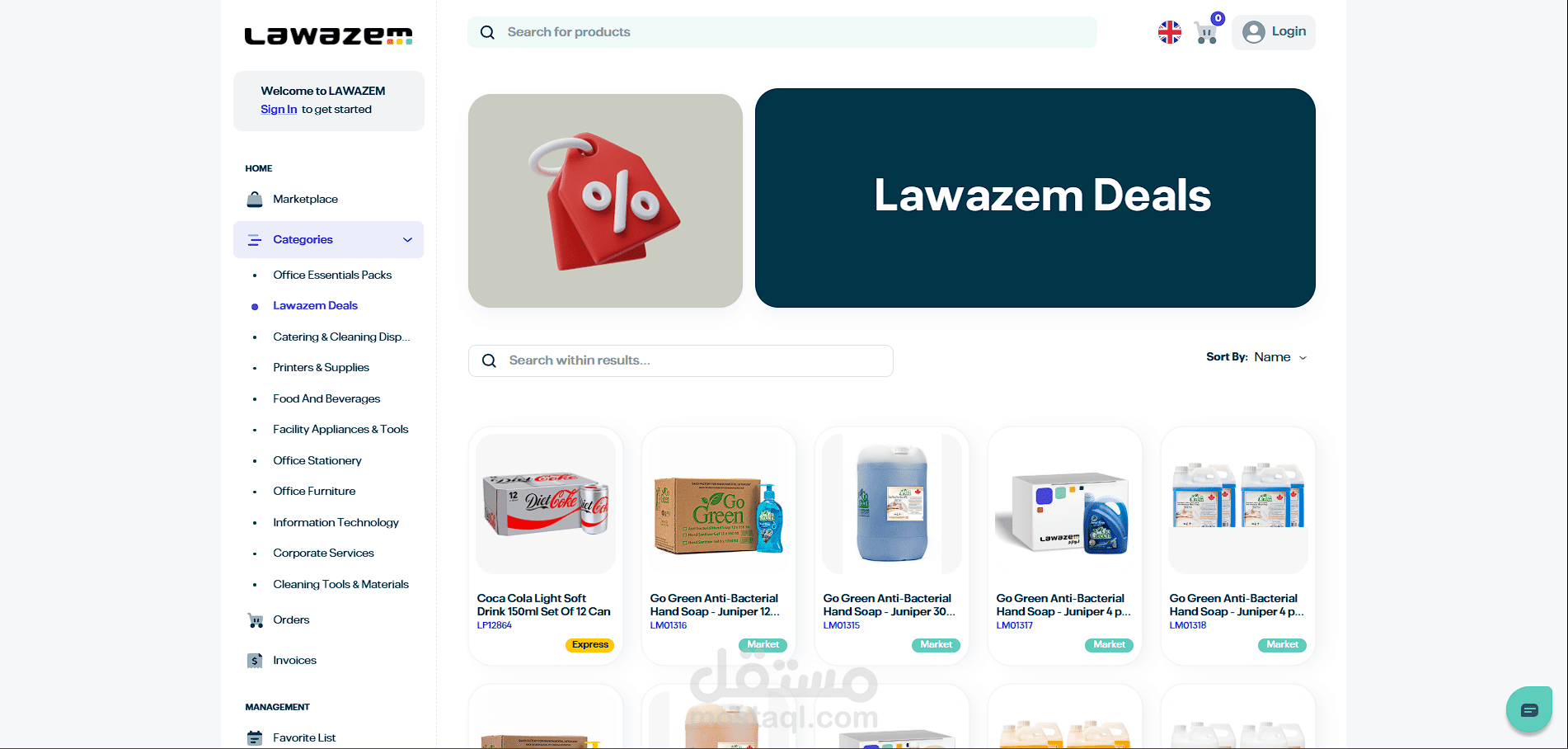Open the Sort By Name dropdown
1568x749 pixels.
click(x=1280, y=357)
